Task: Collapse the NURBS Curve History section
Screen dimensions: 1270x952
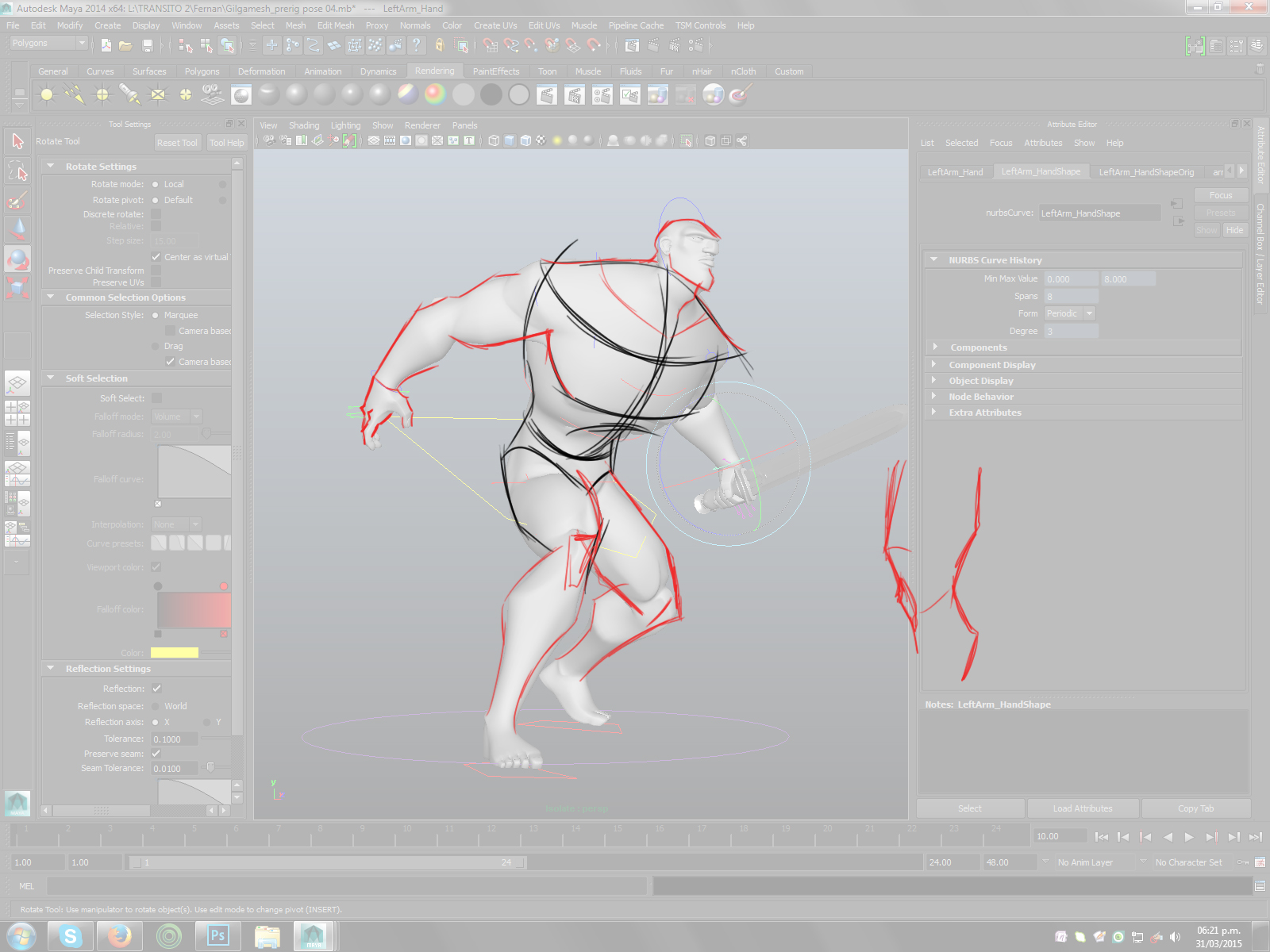Action: pos(934,259)
